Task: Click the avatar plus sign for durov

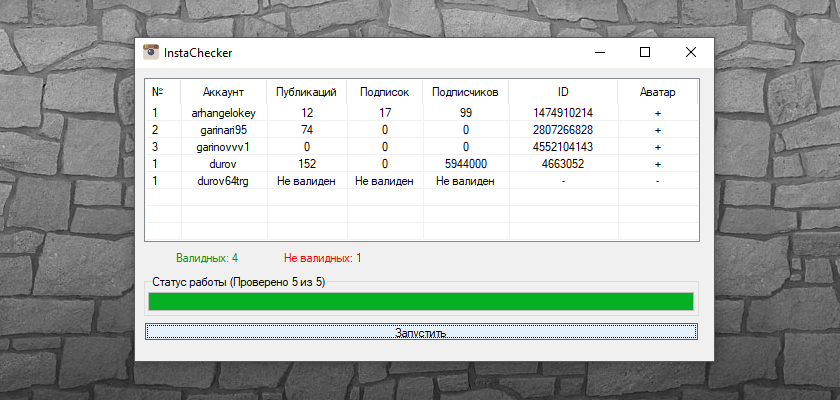Action: click(x=658, y=165)
